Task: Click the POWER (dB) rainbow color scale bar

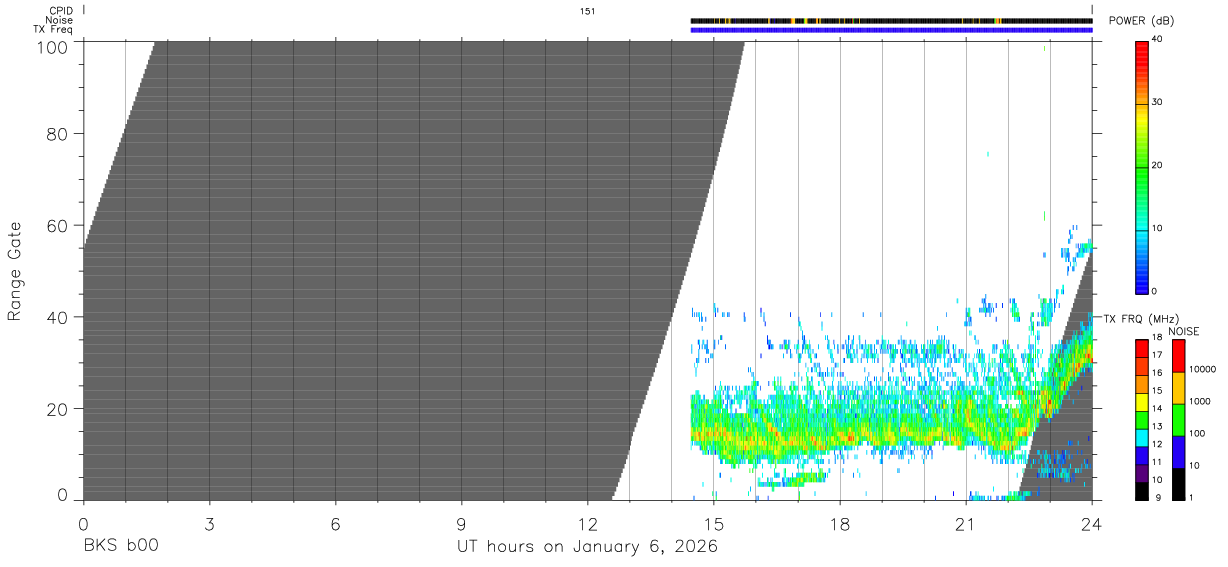Action: (x=1142, y=166)
